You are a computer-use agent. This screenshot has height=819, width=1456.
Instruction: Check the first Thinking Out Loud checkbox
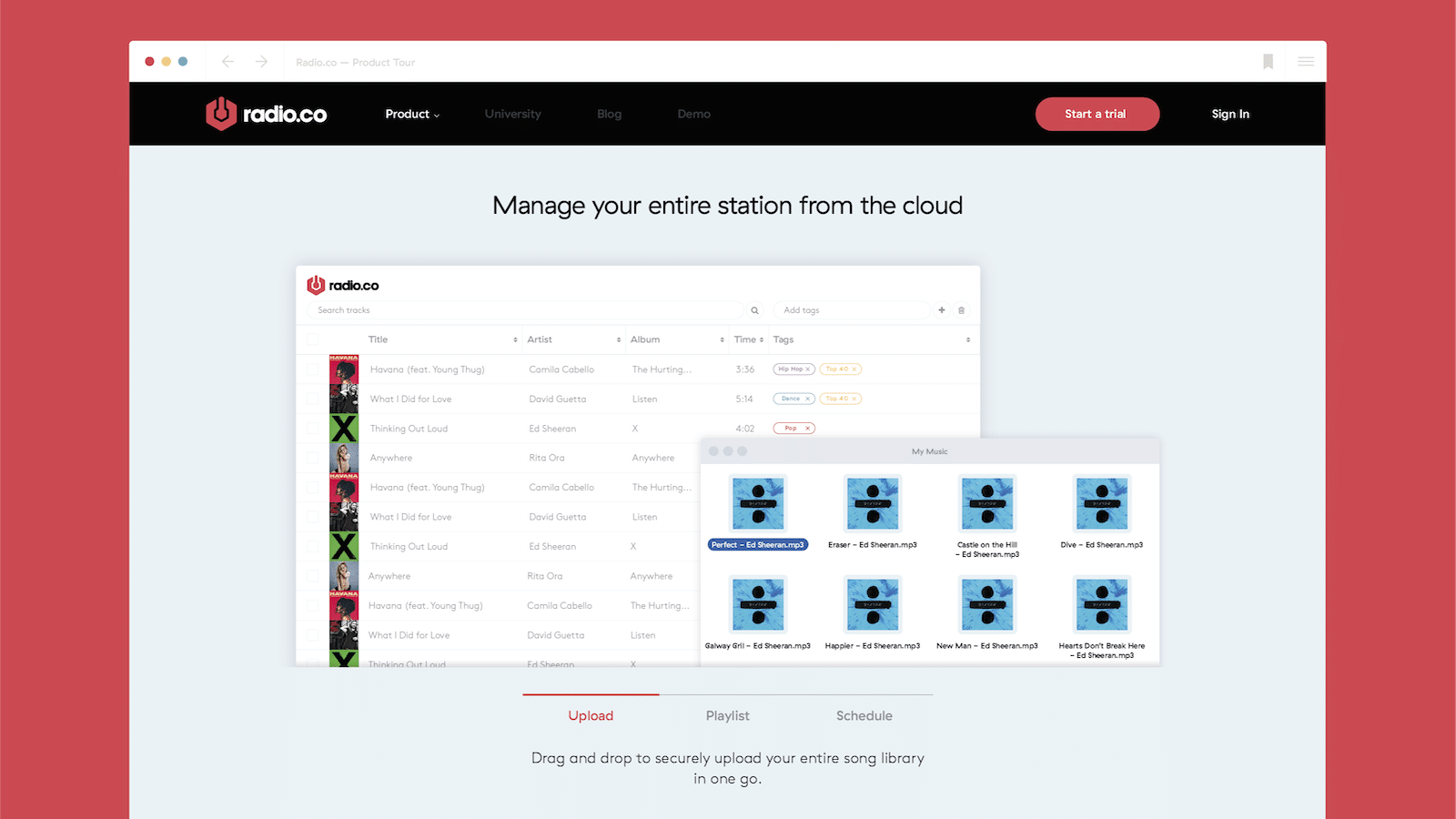[x=313, y=429]
